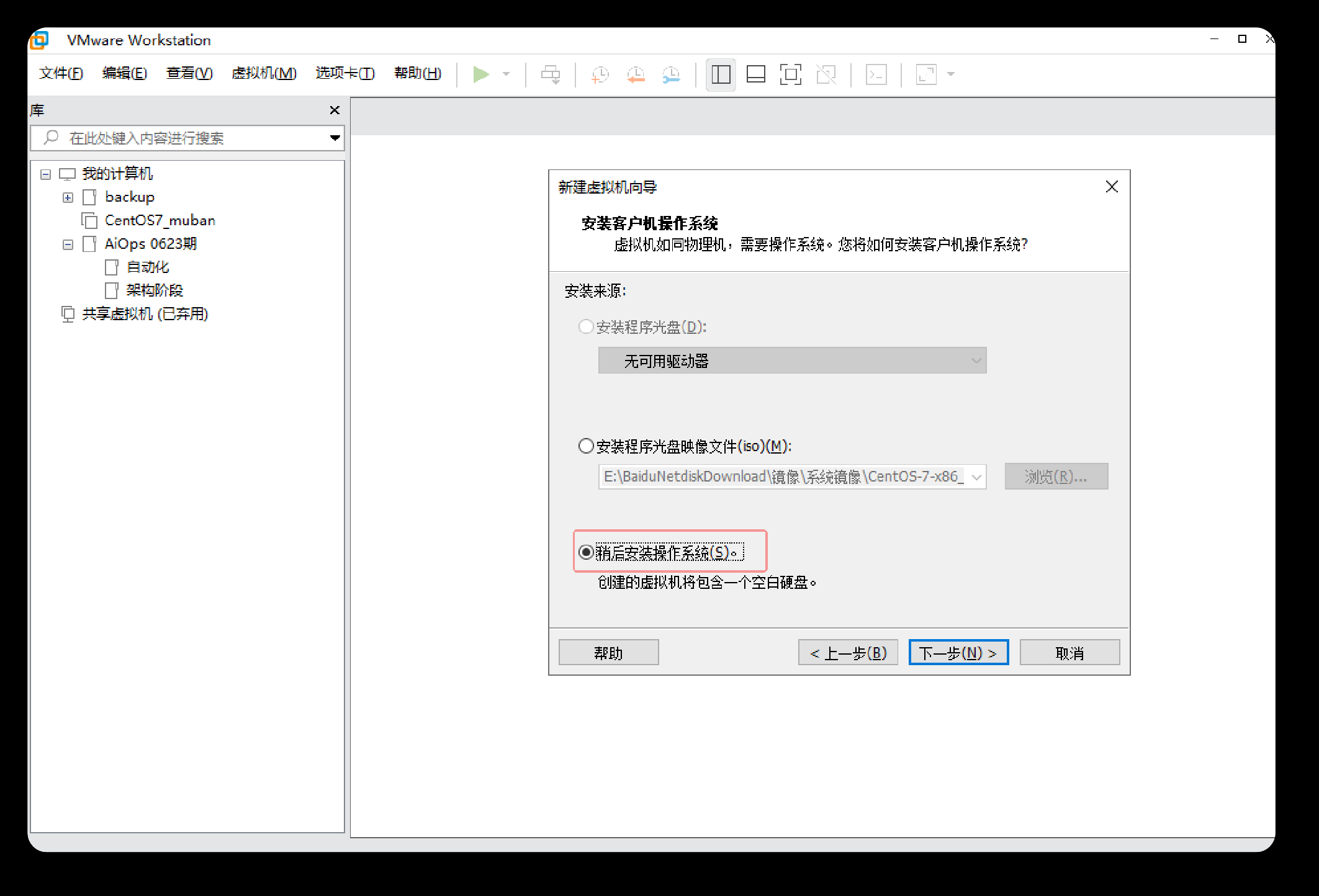Open the 无可用驱动器 drive dropdown
The width and height of the screenshot is (1319, 896).
pos(792,361)
